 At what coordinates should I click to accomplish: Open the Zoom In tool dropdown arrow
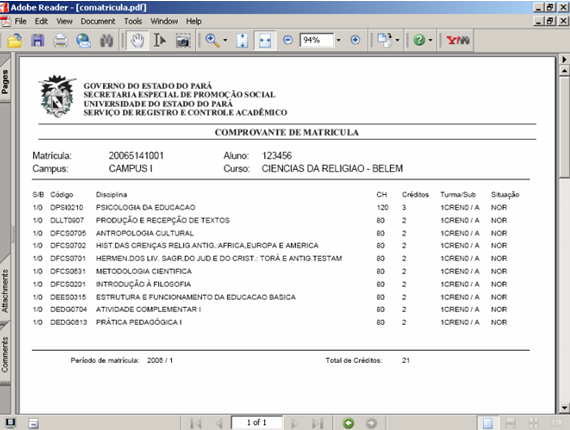(225, 40)
